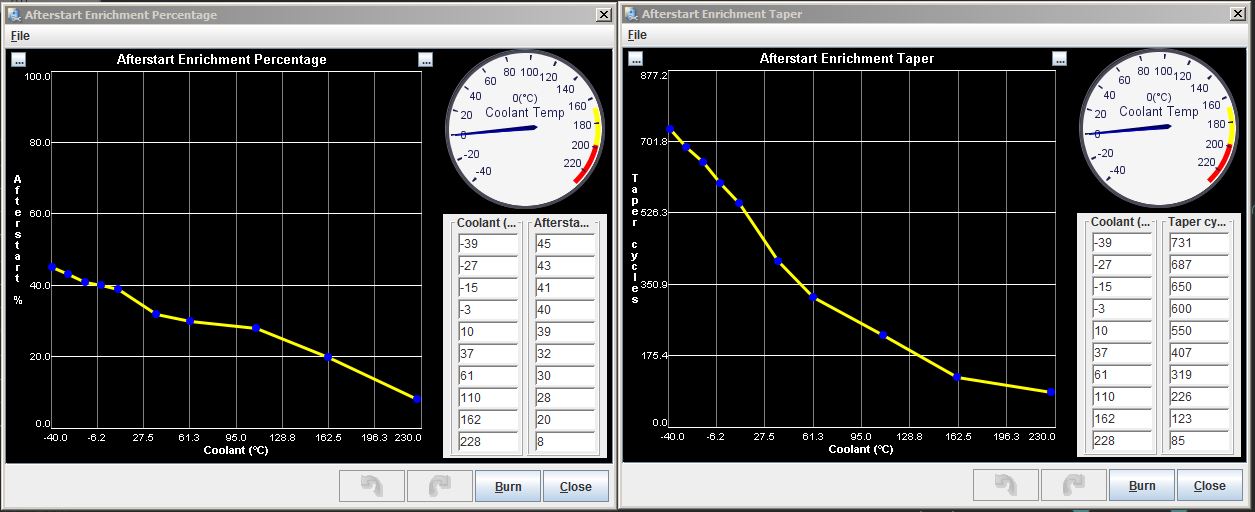Open right ellipsis options on Taper graph
The width and height of the screenshot is (1255, 512).
(1060, 59)
